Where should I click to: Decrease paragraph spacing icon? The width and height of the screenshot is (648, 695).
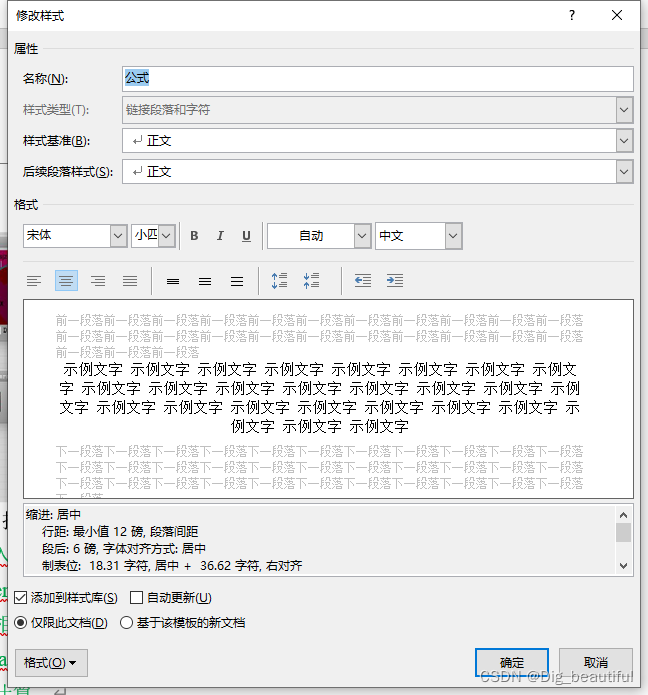[312, 281]
